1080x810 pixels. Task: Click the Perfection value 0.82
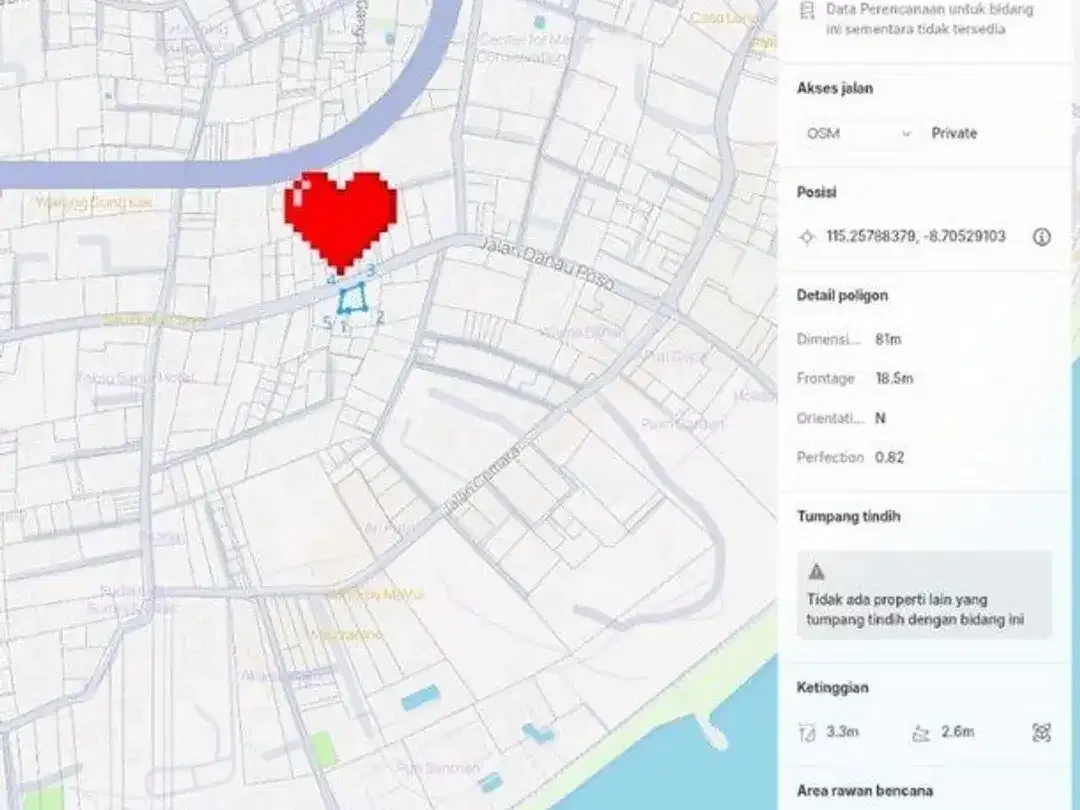tap(889, 457)
